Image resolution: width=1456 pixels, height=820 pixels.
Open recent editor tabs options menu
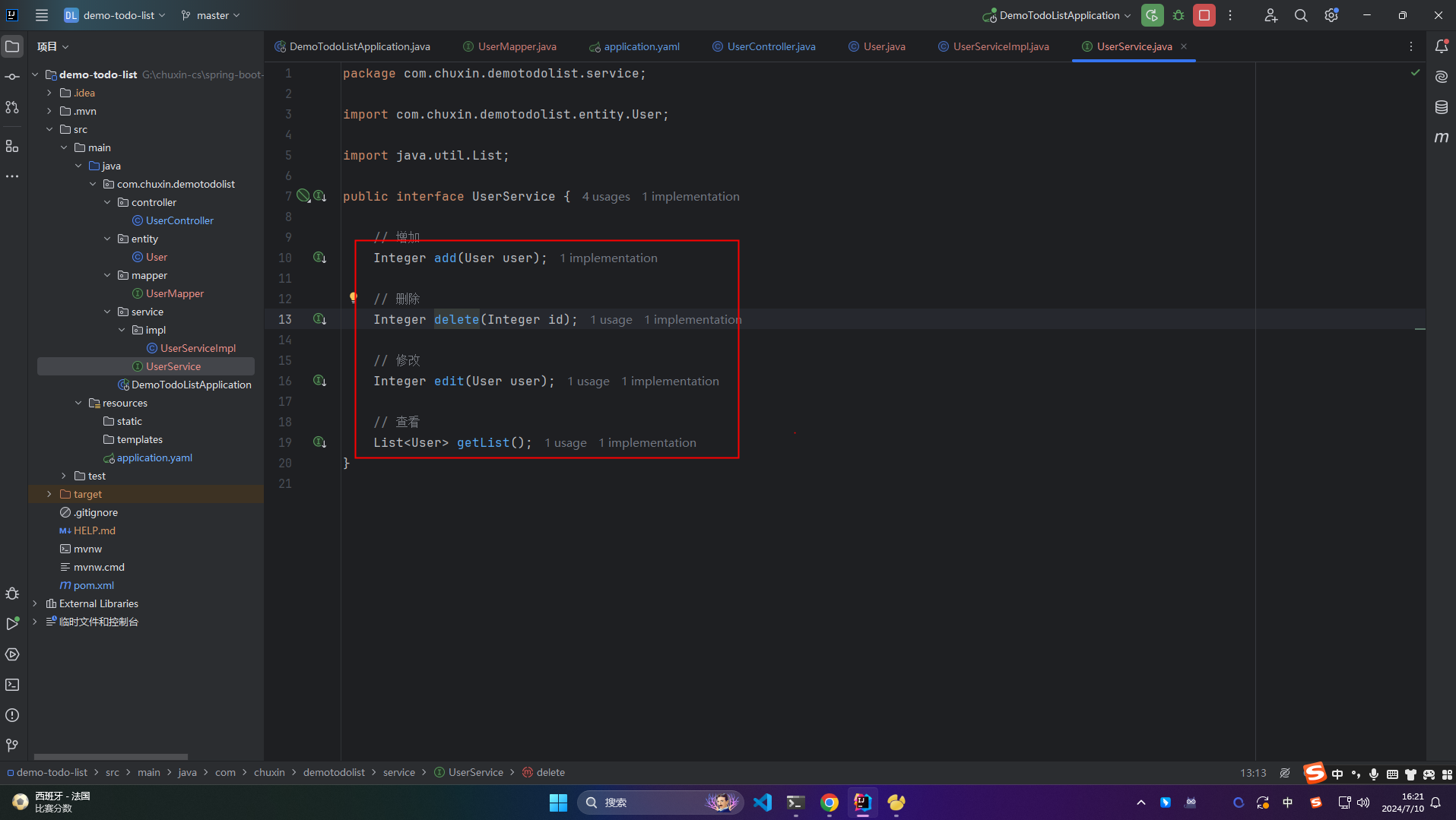(x=1411, y=46)
